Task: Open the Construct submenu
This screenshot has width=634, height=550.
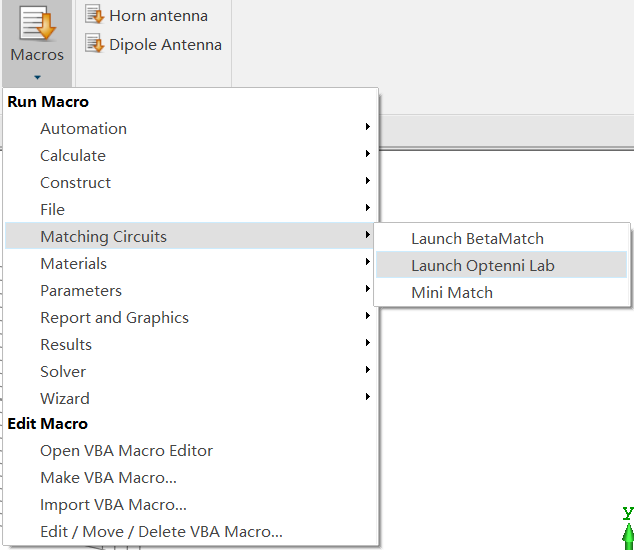Action: 192,182
